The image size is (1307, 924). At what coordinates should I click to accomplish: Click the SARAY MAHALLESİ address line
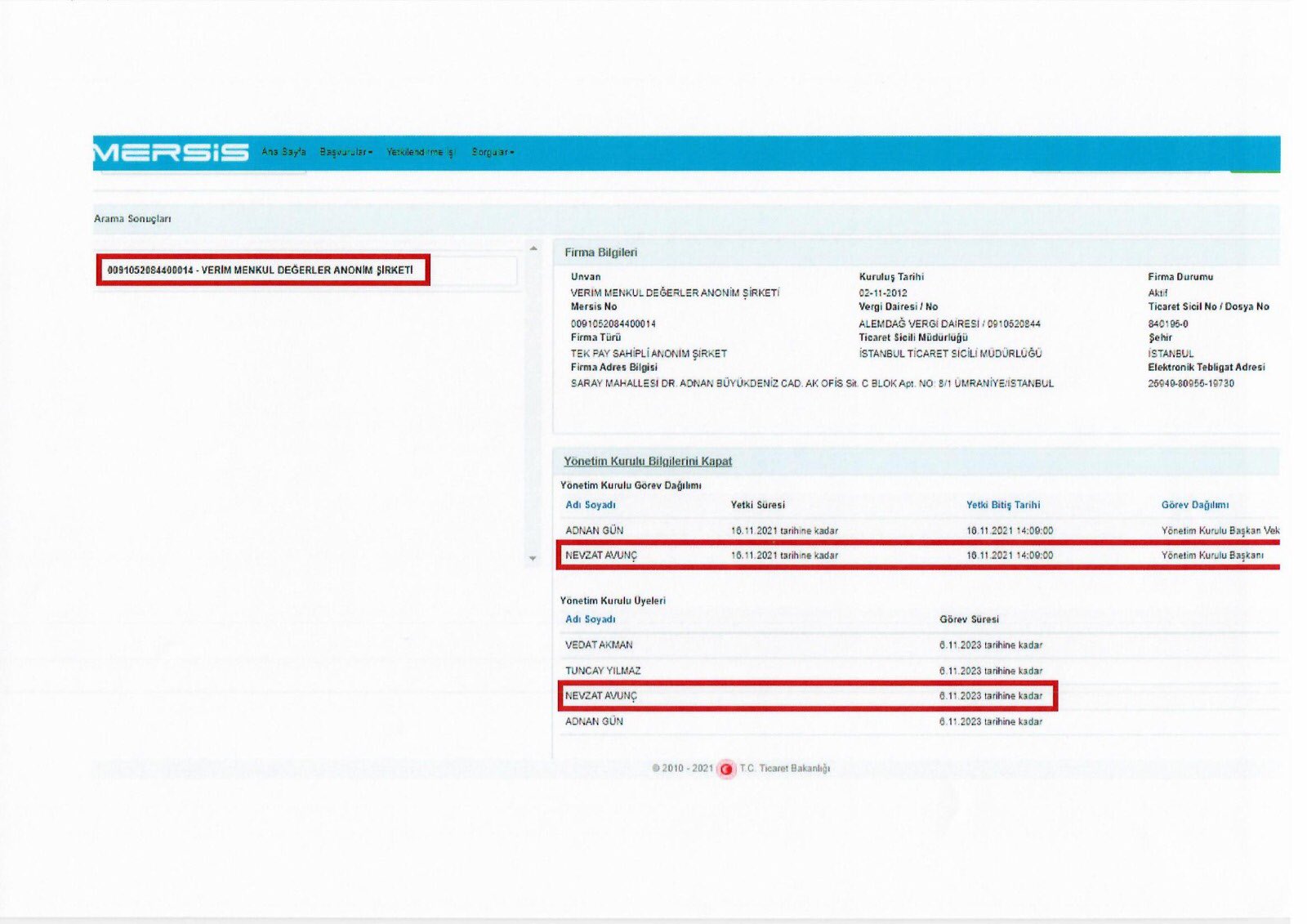tap(812, 383)
